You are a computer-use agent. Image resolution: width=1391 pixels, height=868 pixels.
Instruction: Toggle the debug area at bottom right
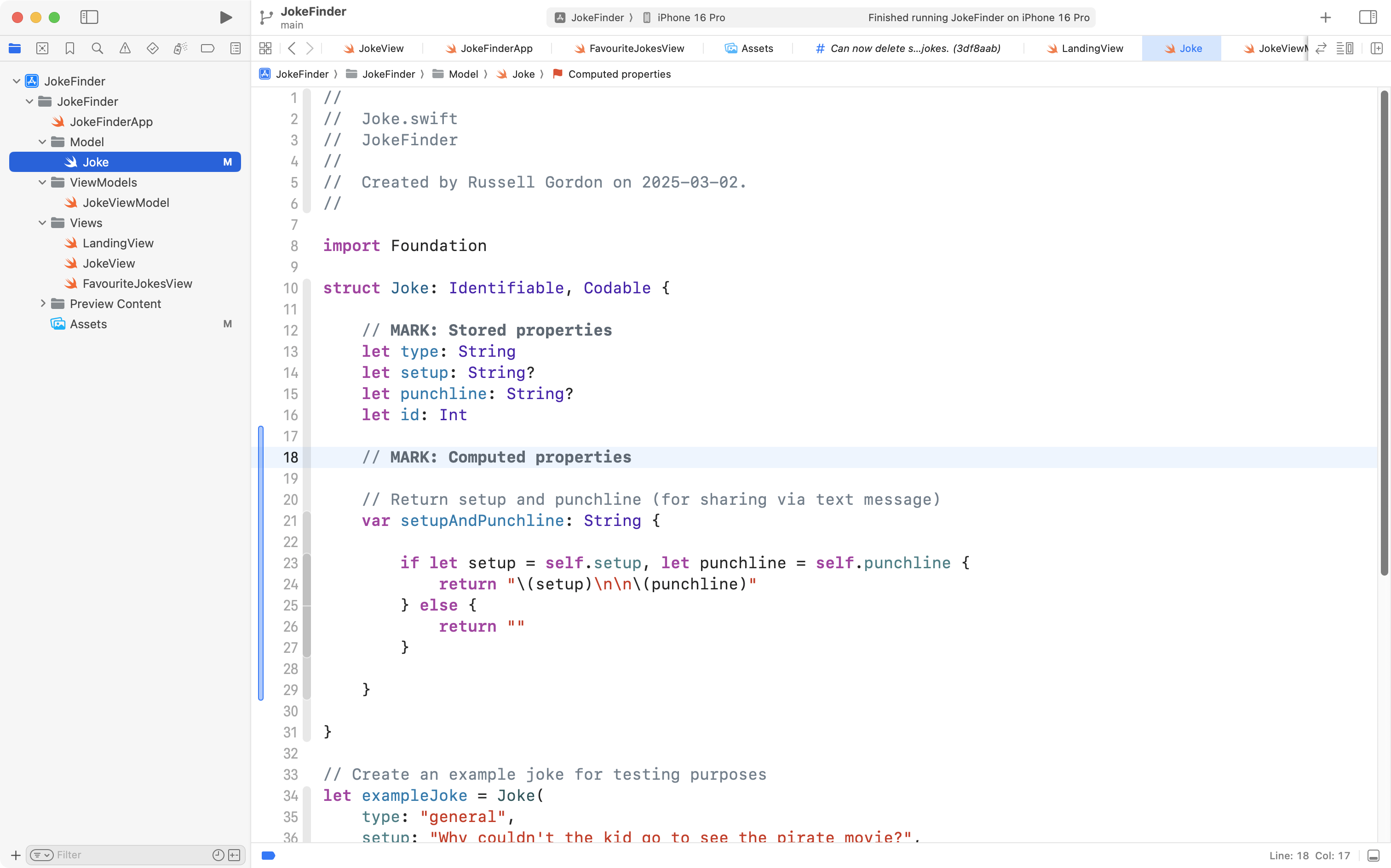click(1373, 856)
